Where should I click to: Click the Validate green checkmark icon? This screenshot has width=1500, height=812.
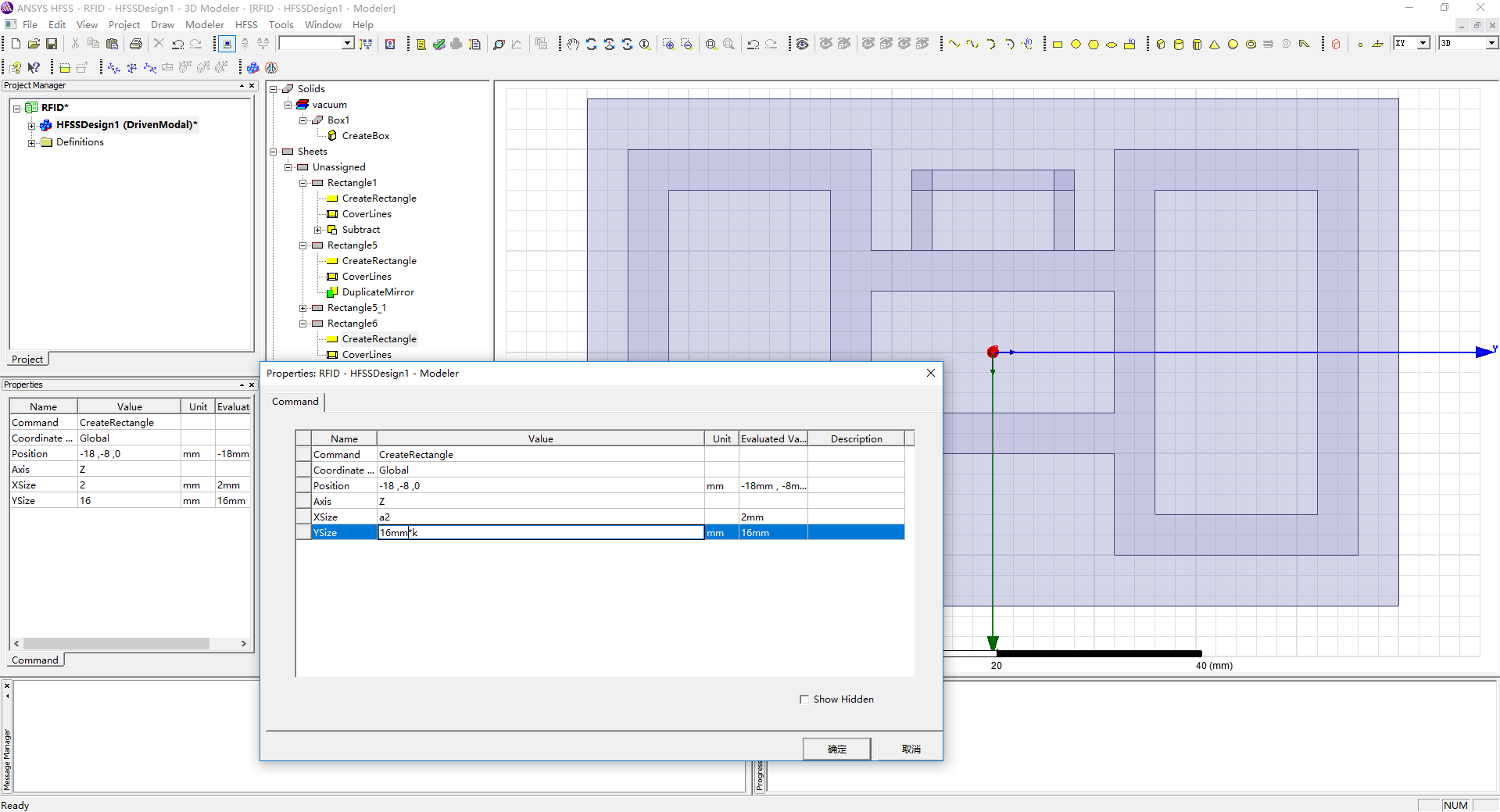(439, 45)
